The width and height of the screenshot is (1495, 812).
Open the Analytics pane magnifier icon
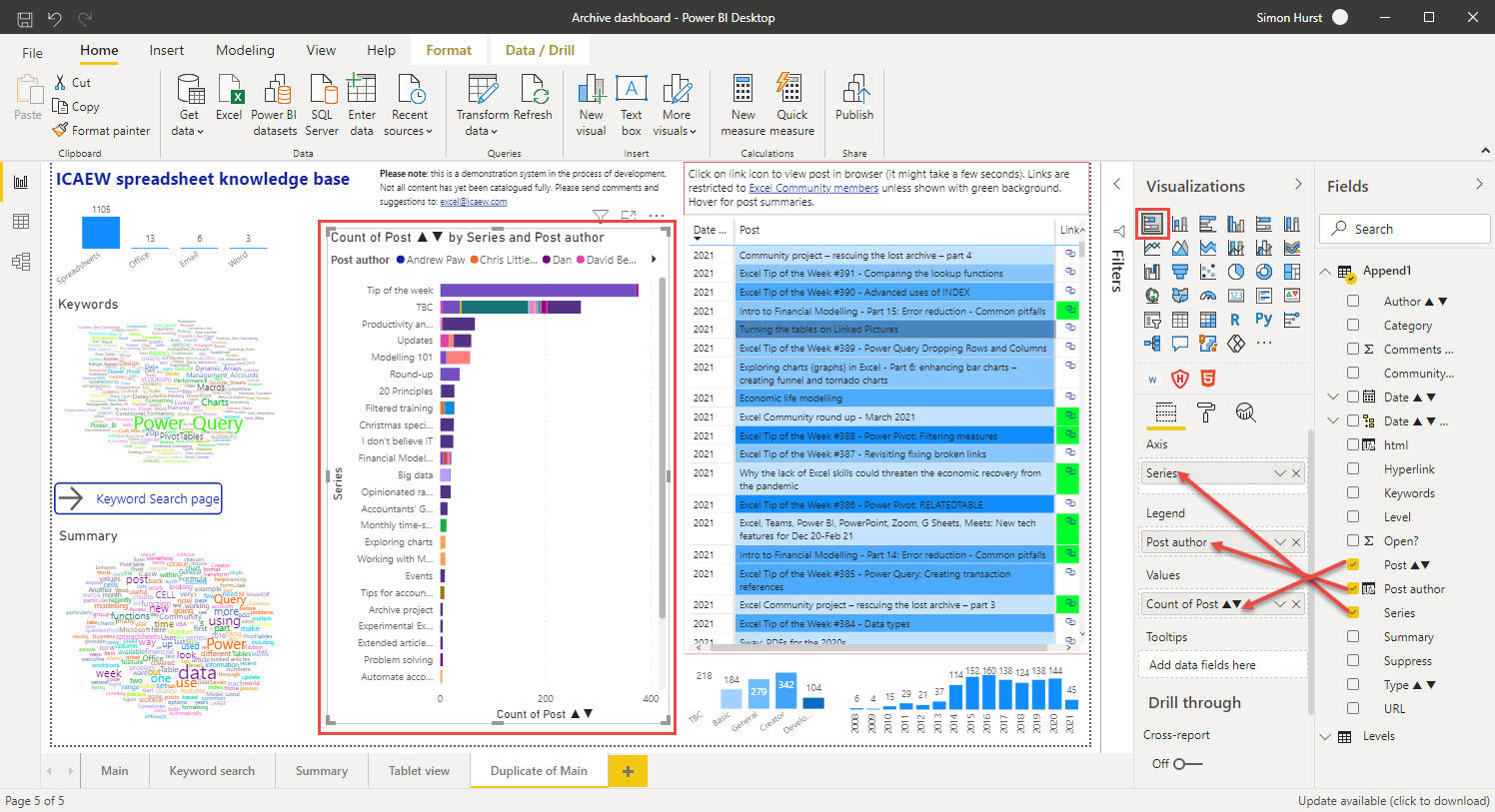1245,411
